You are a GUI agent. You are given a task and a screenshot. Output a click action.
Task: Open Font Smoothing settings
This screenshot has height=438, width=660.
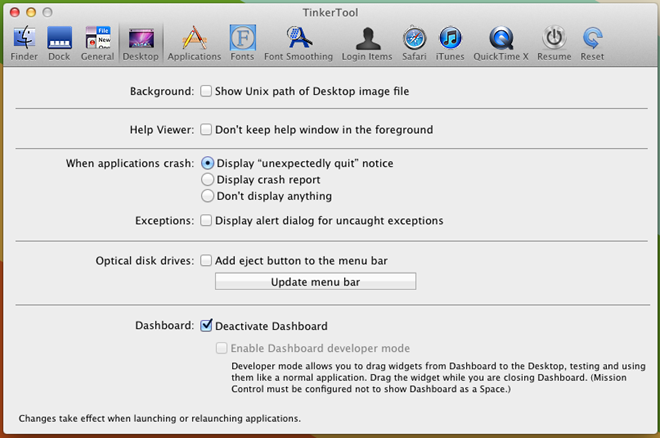coord(298,43)
